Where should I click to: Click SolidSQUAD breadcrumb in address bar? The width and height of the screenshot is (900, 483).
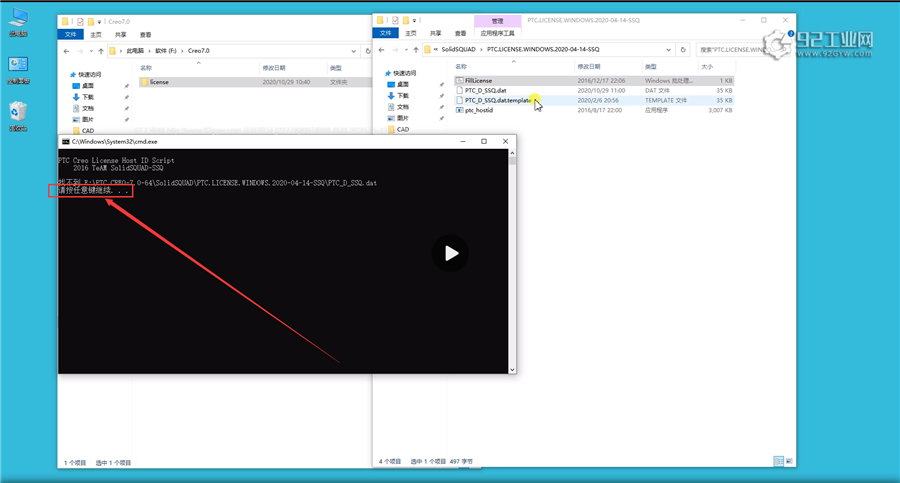[459, 49]
